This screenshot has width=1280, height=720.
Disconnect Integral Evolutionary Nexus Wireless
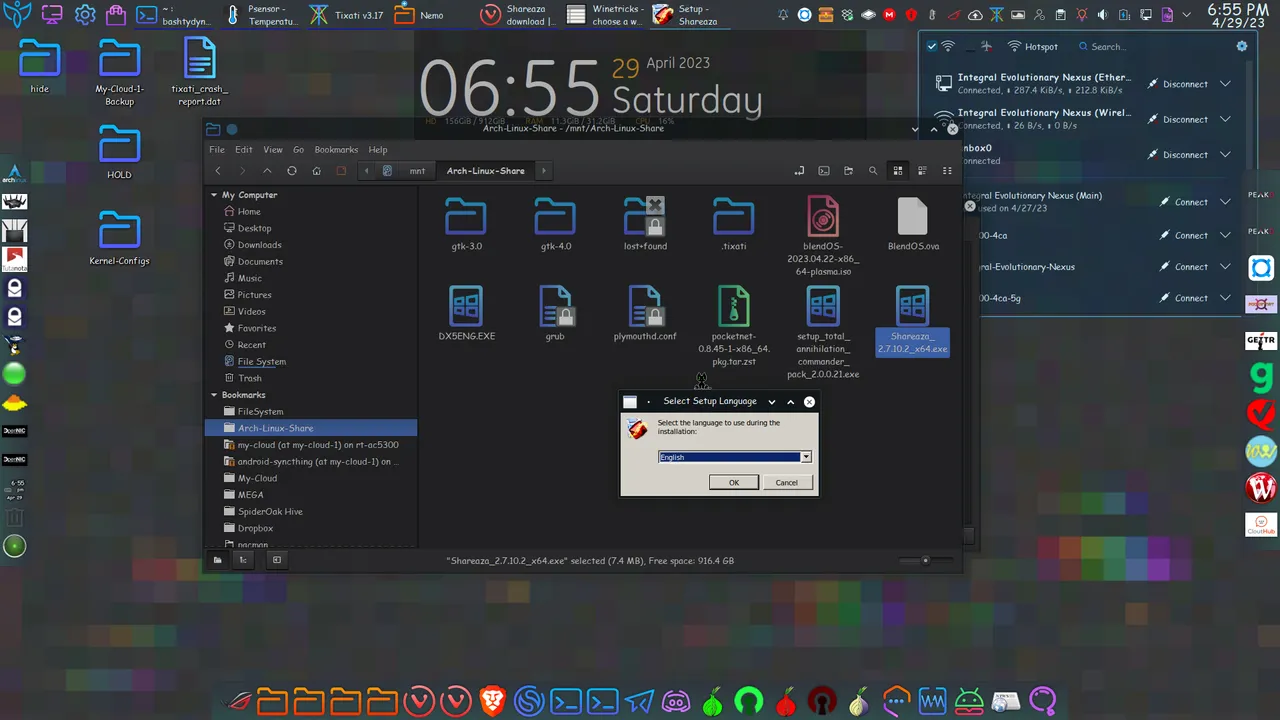point(1177,119)
